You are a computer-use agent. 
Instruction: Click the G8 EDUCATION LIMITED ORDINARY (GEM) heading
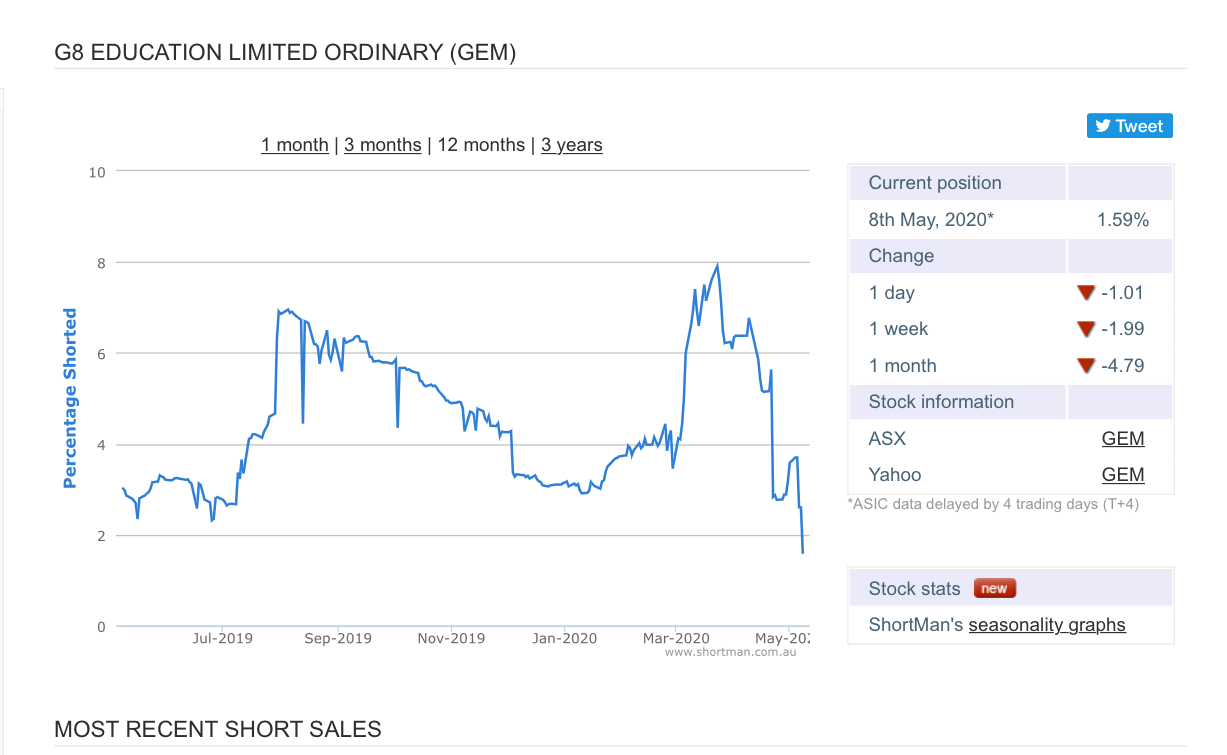(285, 53)
